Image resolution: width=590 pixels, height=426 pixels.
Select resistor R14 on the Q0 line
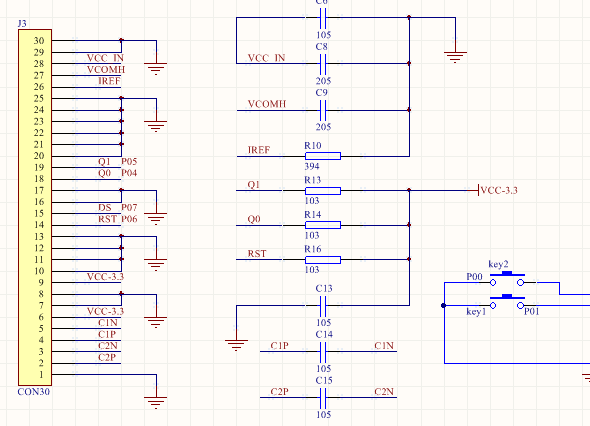tap(323, 225)
